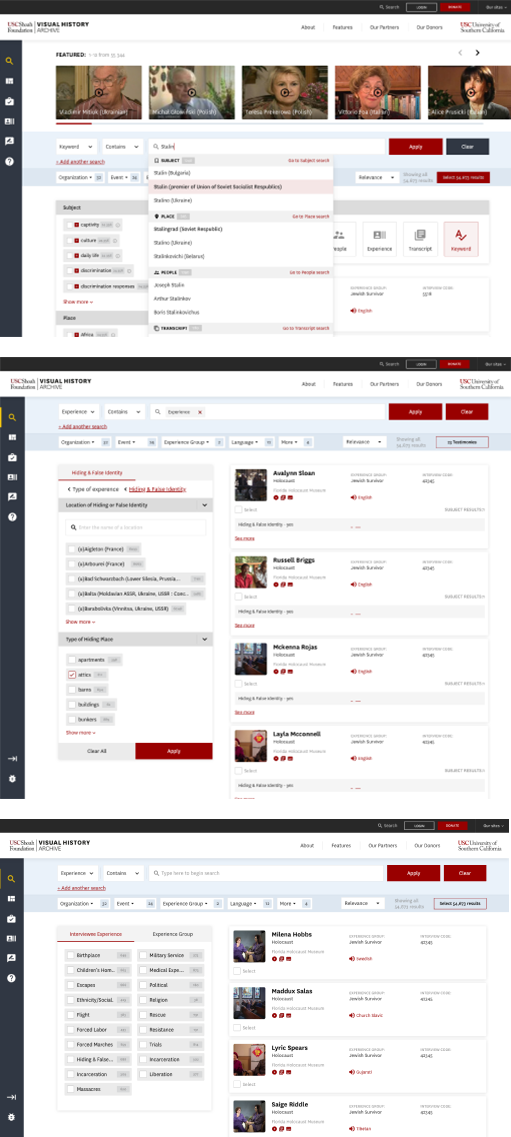Tick the Select checkbox for Avalynn Sloan
Viewport: 511px width, 1137px height.
tap(238, 510)
